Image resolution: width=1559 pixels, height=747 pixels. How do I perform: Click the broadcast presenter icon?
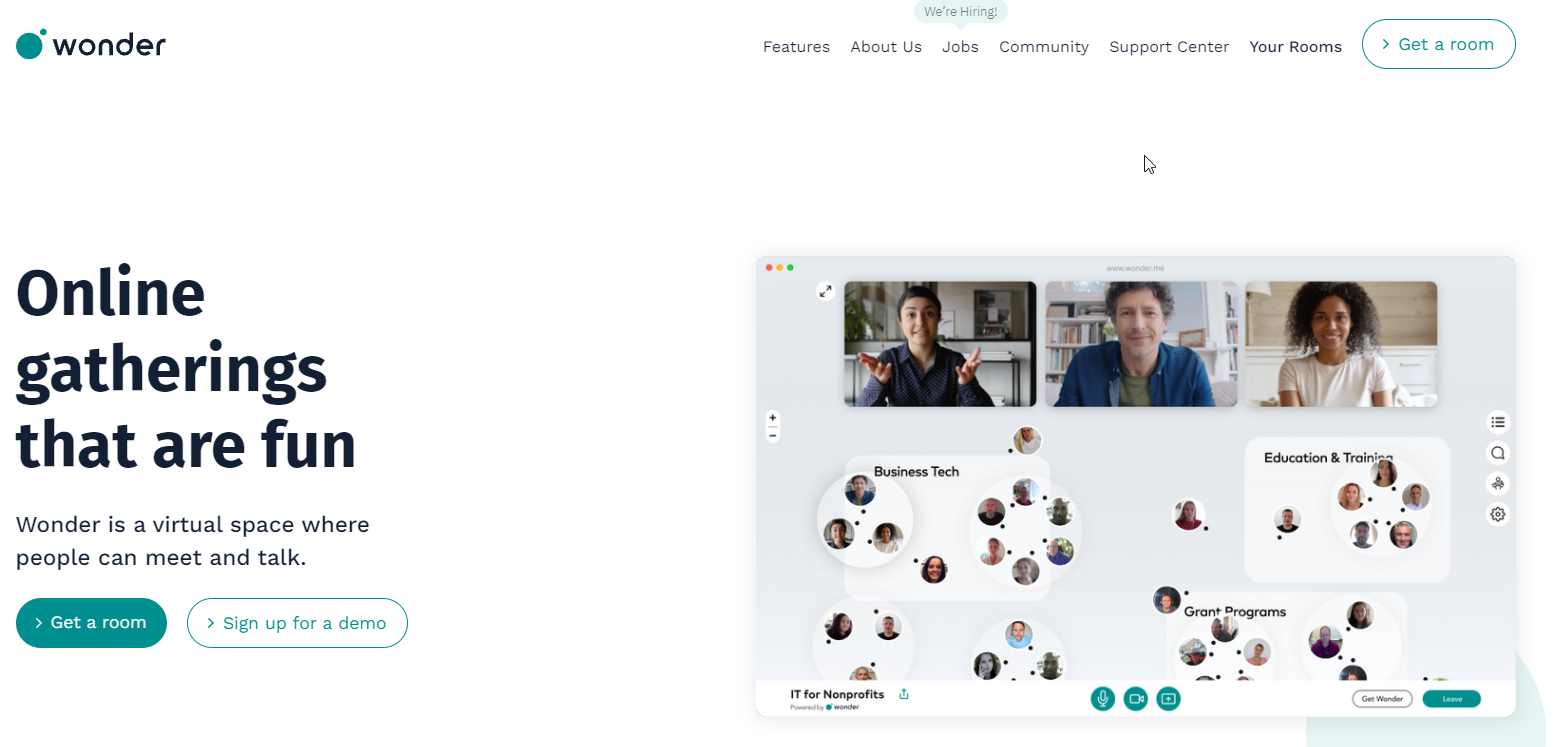(x=1497, y=484)
